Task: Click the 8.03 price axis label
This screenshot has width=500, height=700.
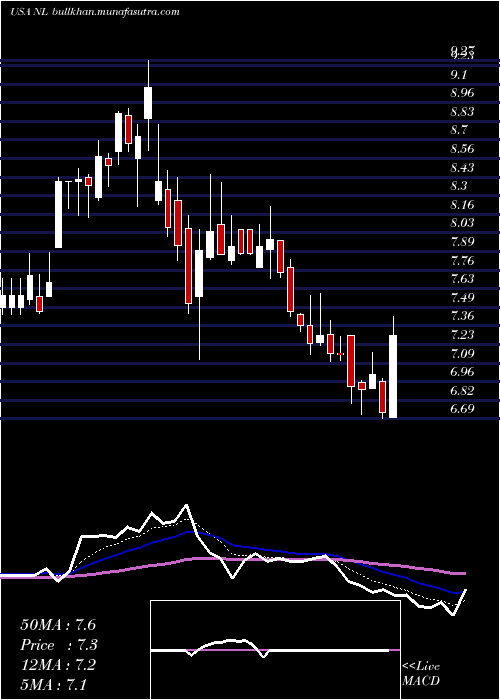Action: point(462,223)
